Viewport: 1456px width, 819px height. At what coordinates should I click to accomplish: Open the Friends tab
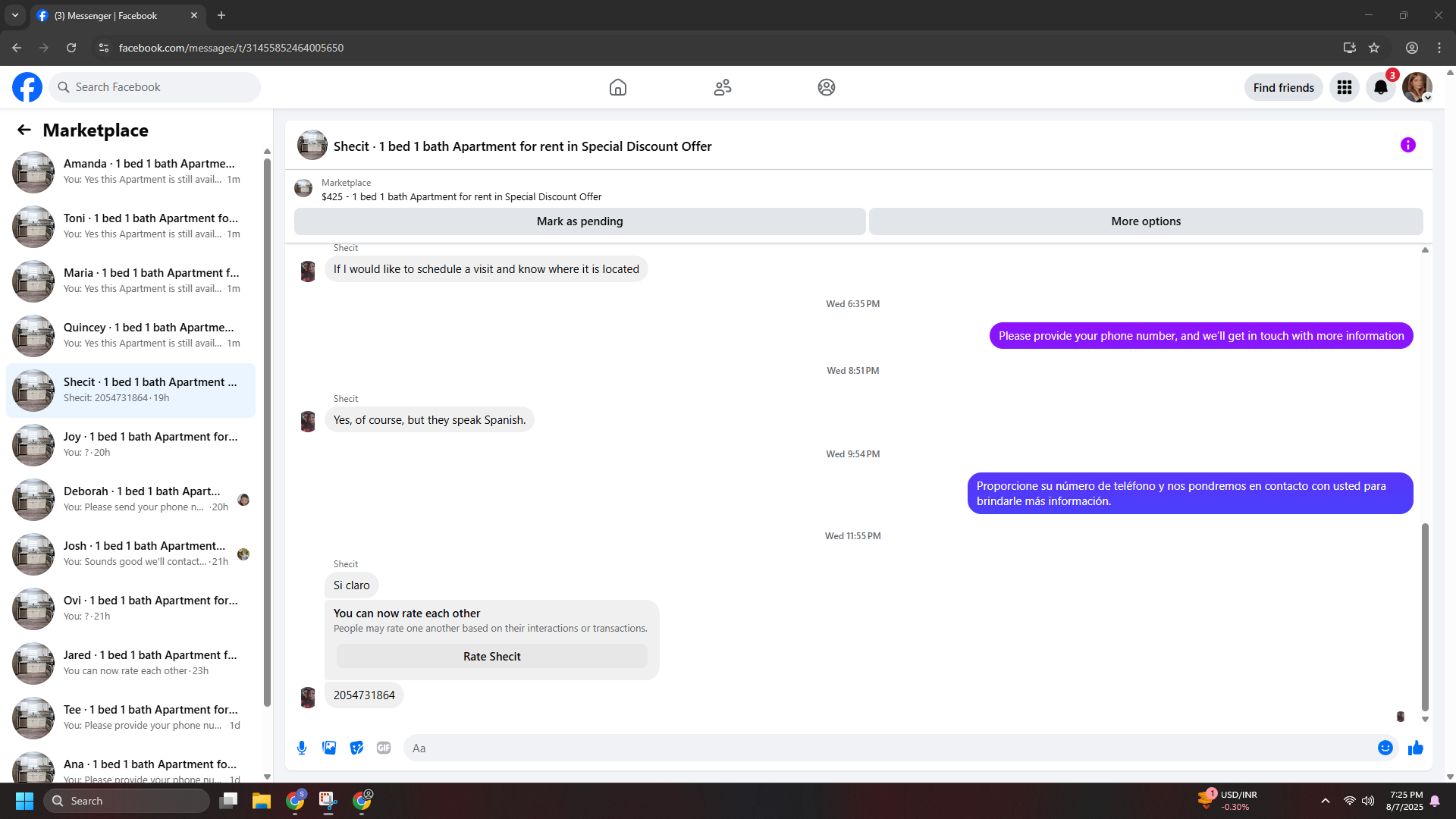(x=723, y=87)
